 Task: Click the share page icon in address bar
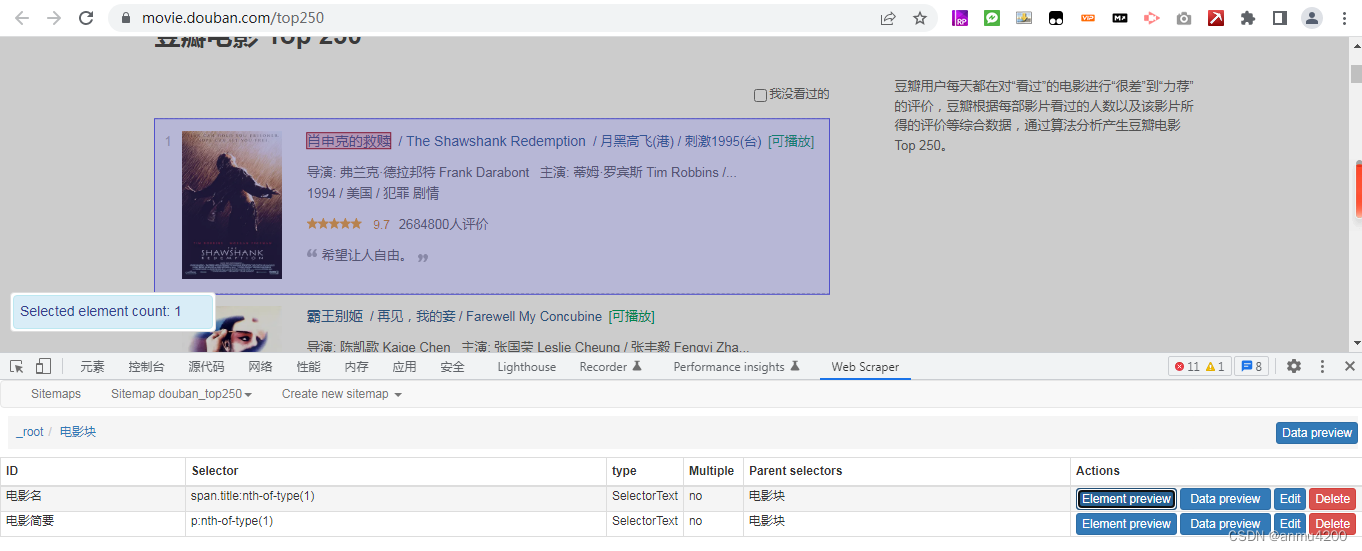pos(888,18)
